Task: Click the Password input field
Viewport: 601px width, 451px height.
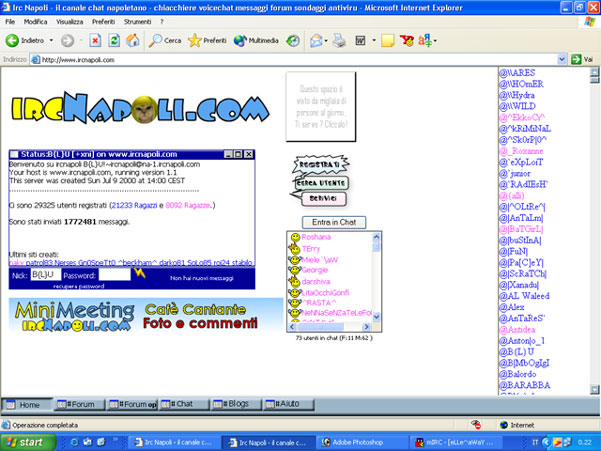Action: pos(115,275)
